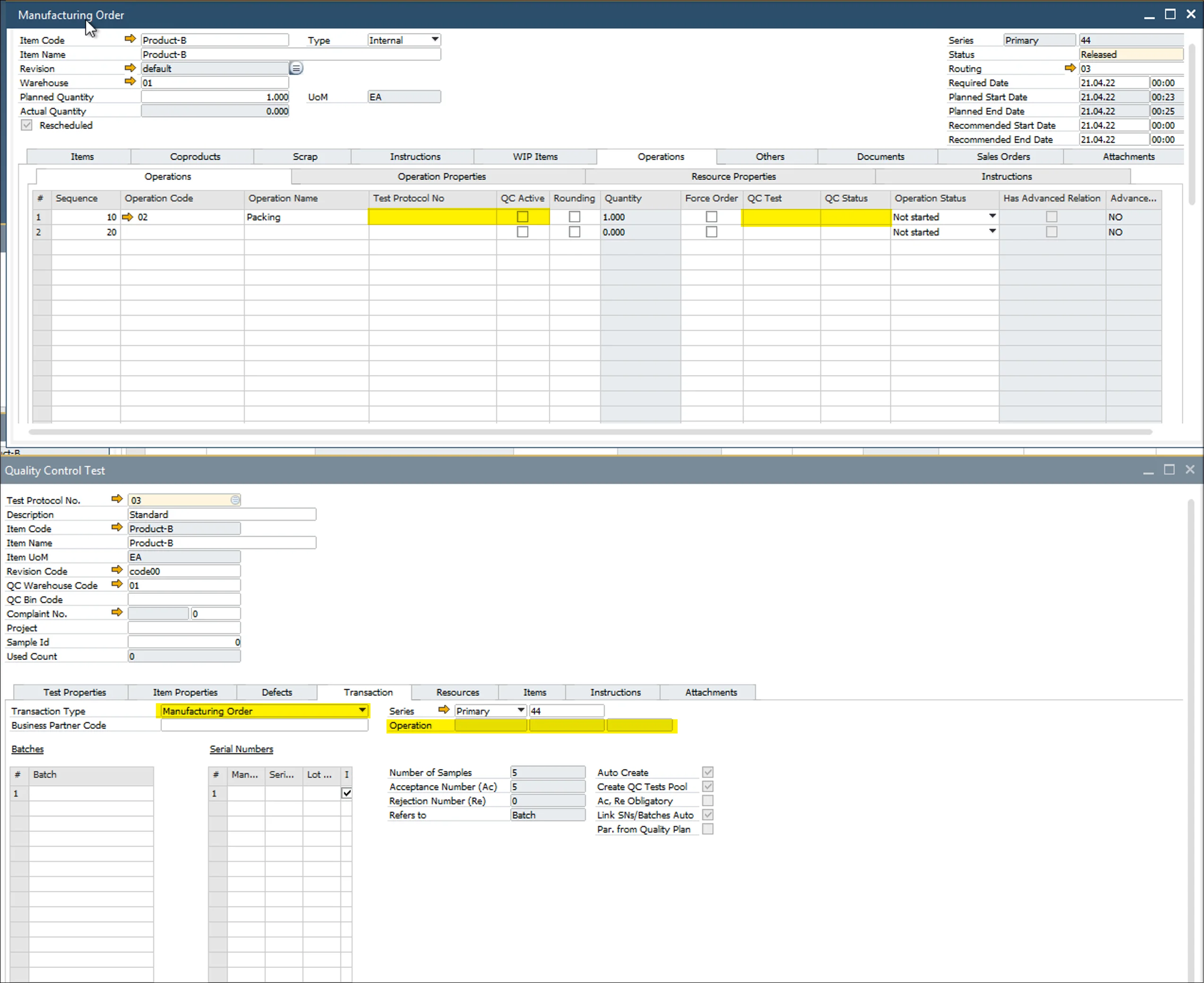Open Operation Status dropdown for Packing row
The height and width of the screenshot is (983, 1204).
click(992, 216)
